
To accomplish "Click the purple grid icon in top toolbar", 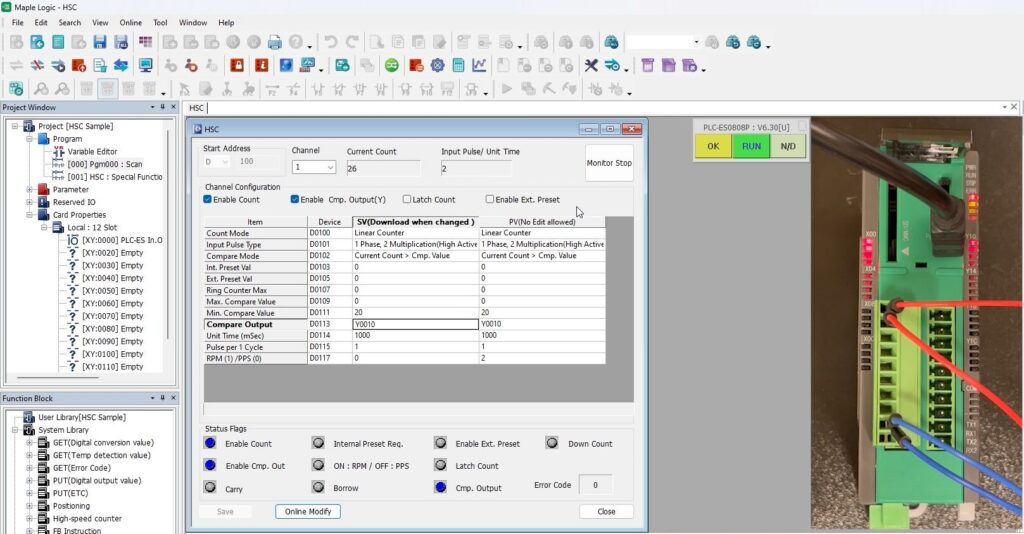I will 145,42.
